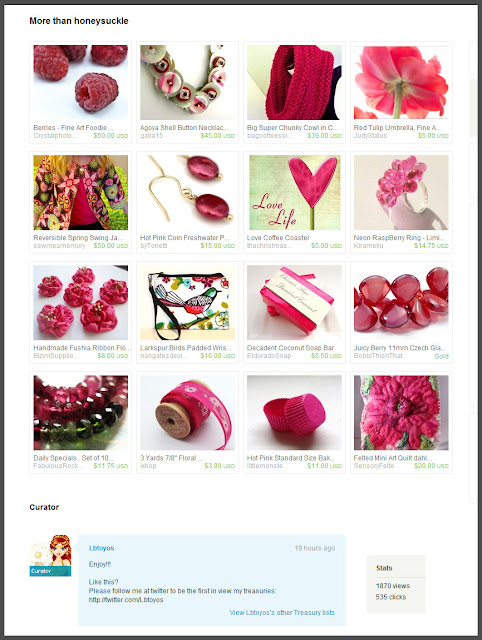Open the raspberries Berries photo thumbnail
Viewport: 482px width, 640px height.
tap(80, 82)
